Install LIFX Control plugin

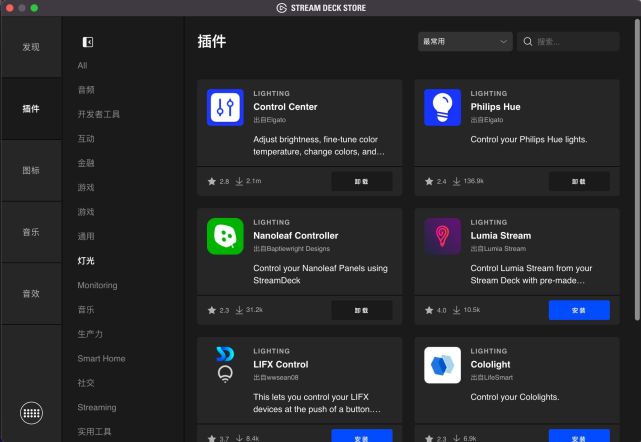(362, 436)
